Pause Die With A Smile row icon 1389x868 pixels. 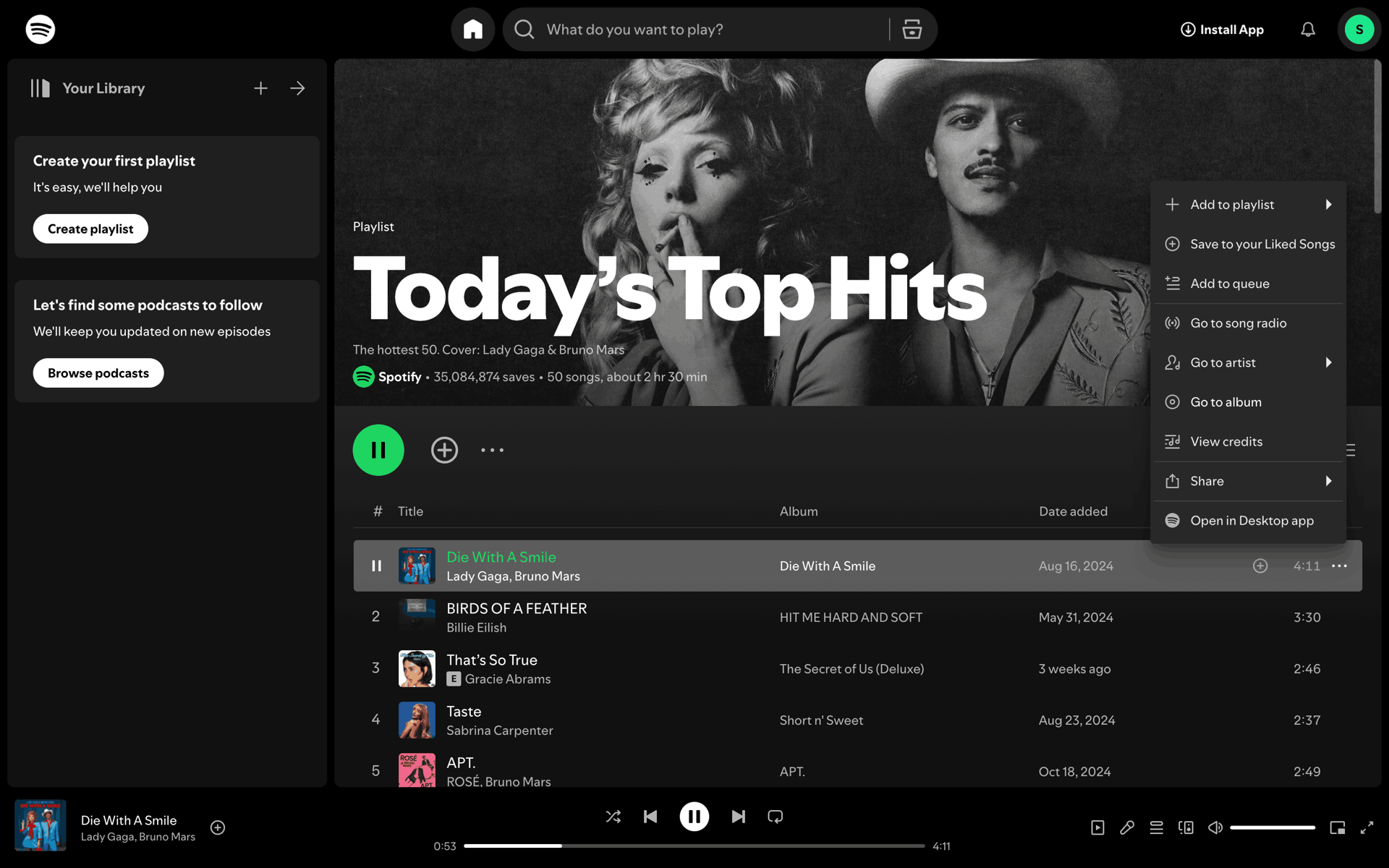pyautogui.click(x=376, y=566)
